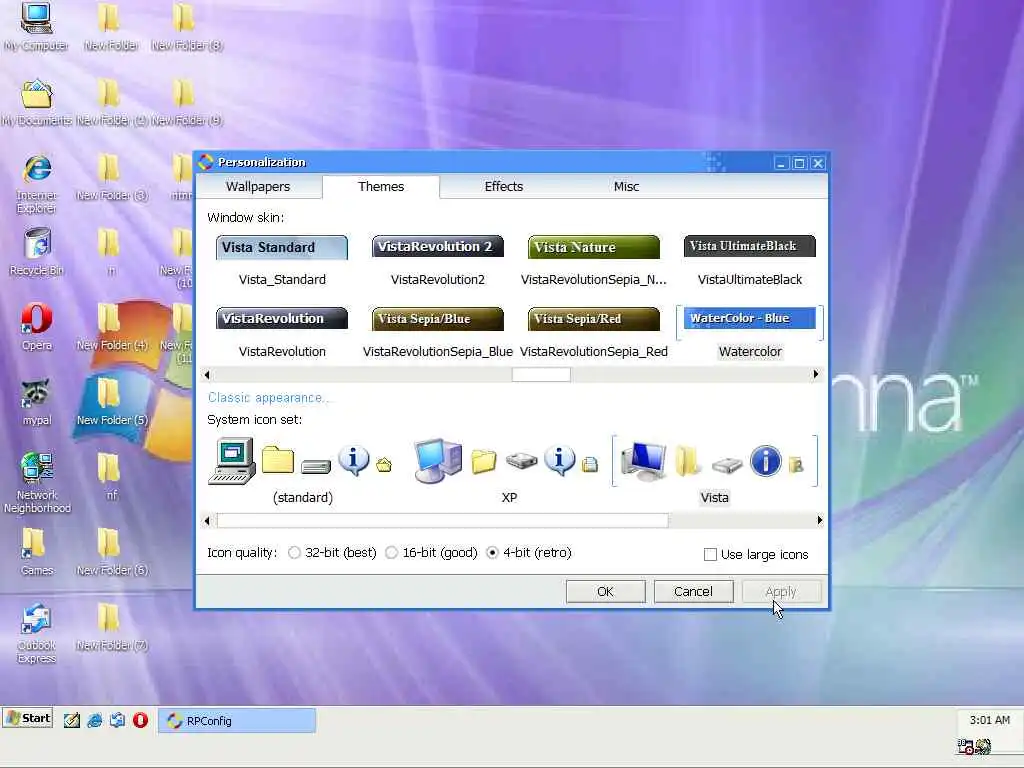Click the system tray network icon
1024x768 pixels.
[965, 746]
